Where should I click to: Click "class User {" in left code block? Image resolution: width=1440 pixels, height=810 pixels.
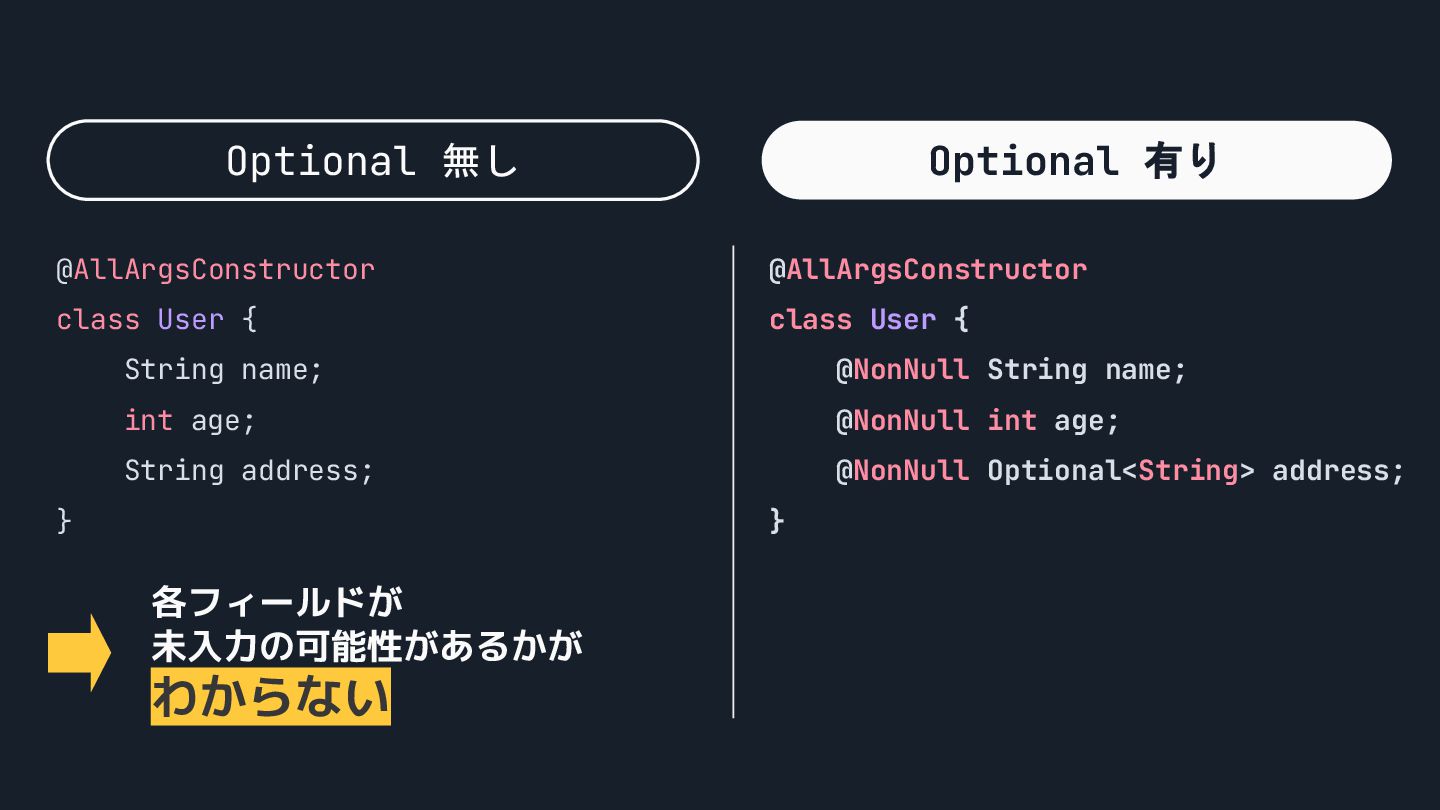(x=157, y=320)
